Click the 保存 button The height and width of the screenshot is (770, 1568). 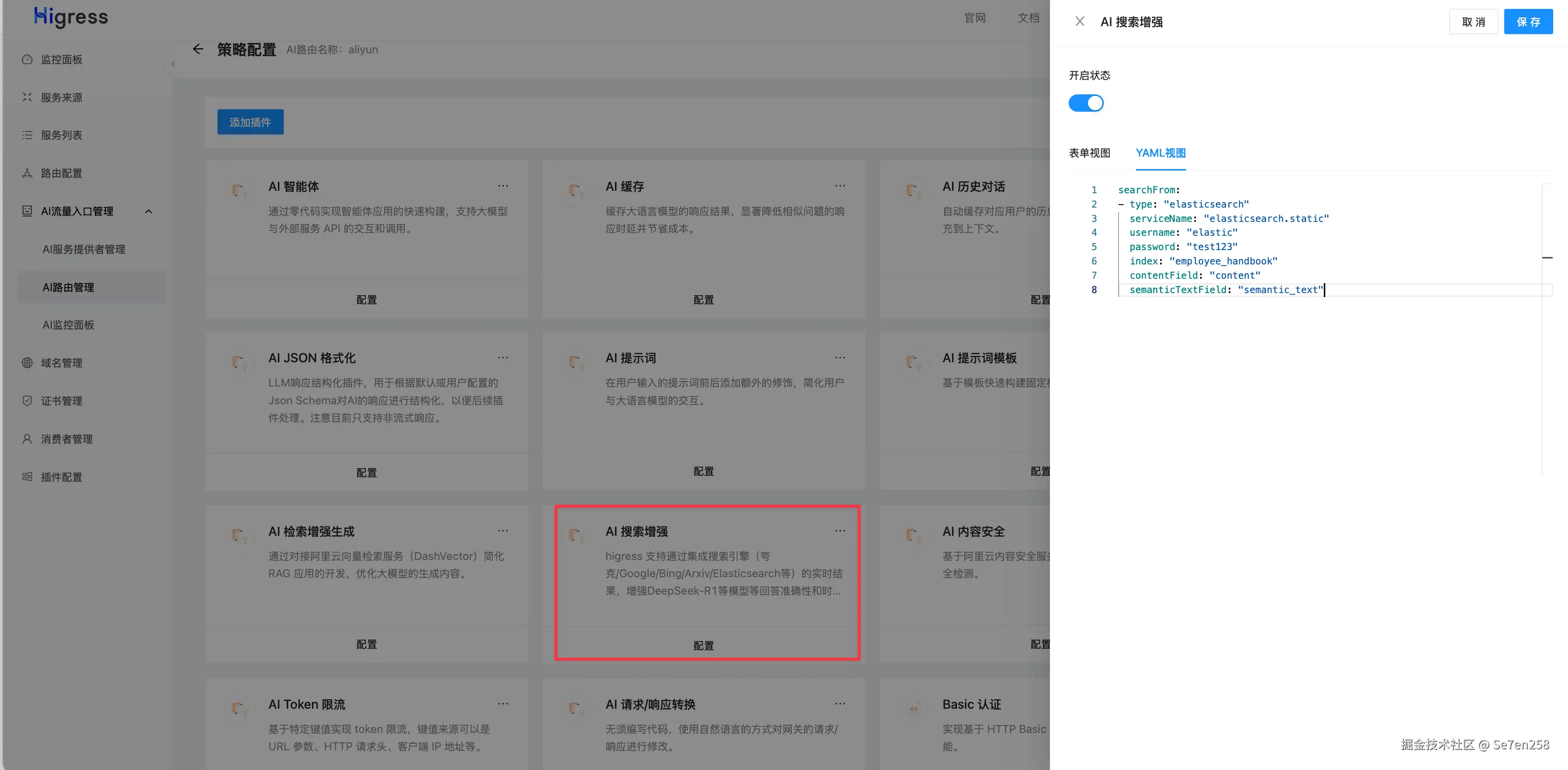coord(1528,22)
